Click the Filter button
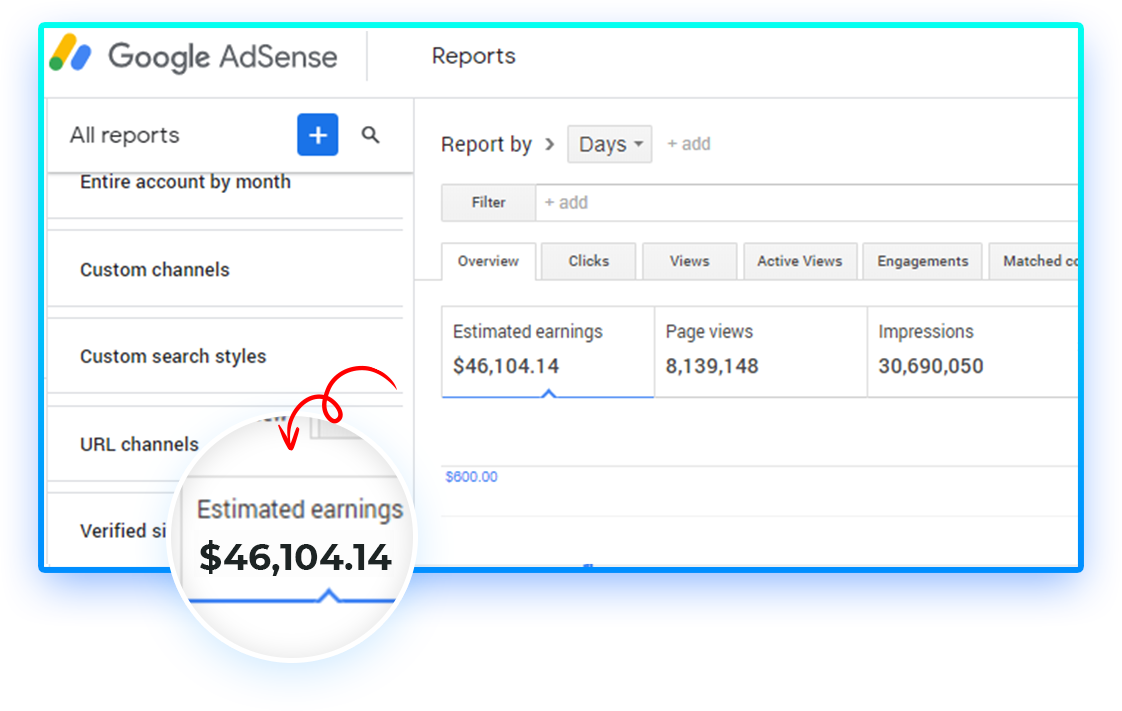This screenshot has height=711, width=1122. 489,202
